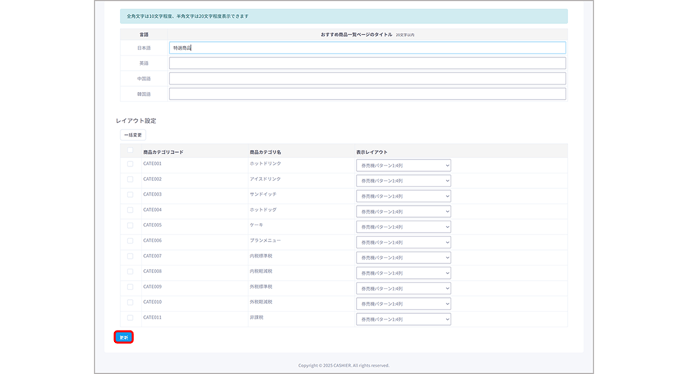This screenshot has width=688, height=374.
Task: Click the code cell CATE002
Action: [152, 179]
